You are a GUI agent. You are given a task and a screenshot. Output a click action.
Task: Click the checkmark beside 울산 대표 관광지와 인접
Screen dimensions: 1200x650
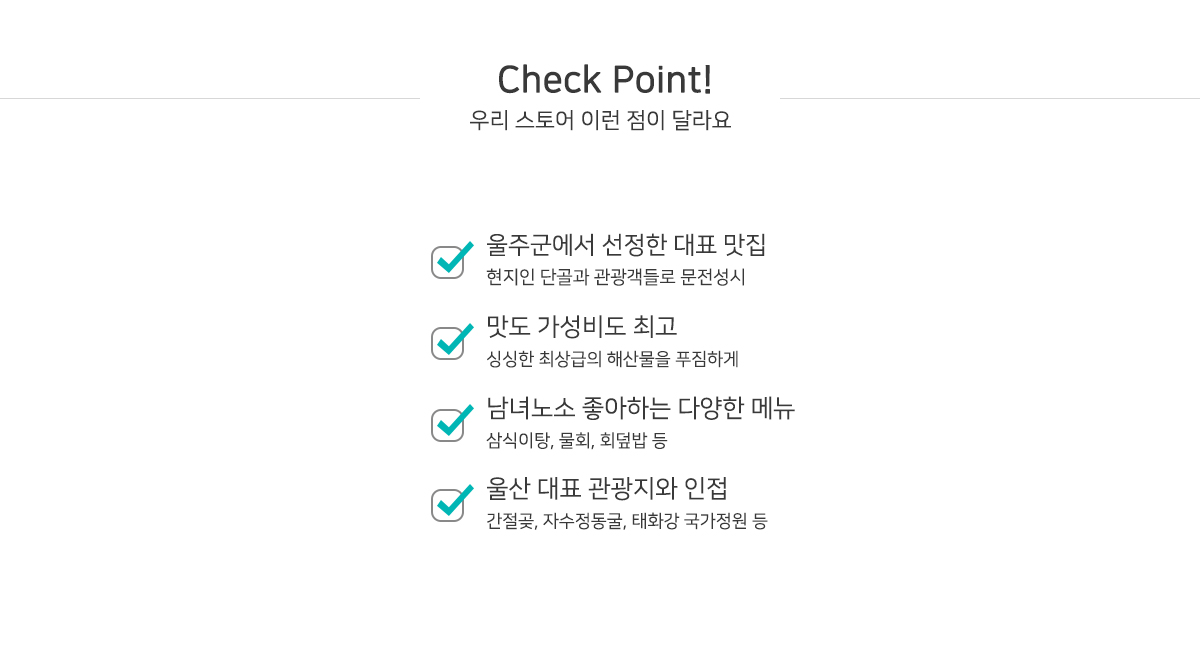click(x=452, y=503)
